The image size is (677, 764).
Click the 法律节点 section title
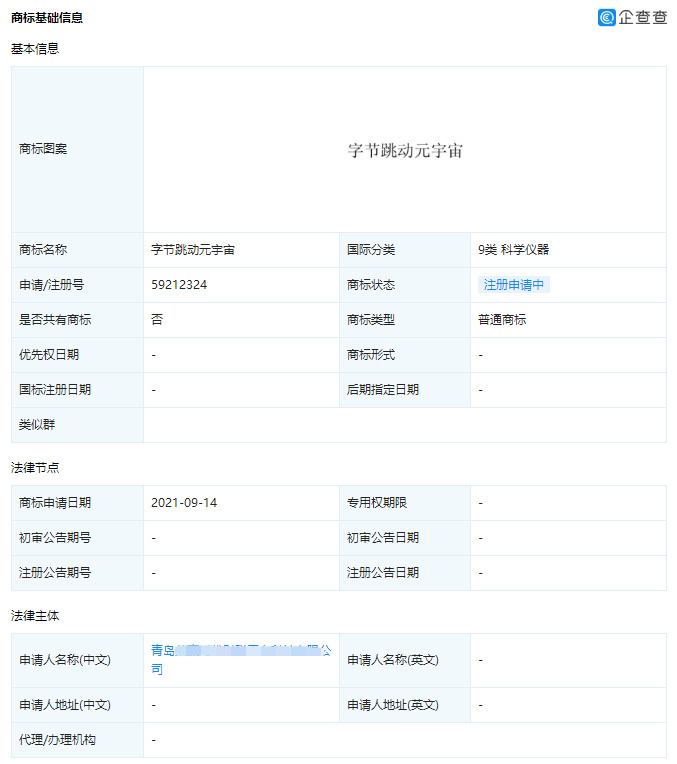point(35,467)
